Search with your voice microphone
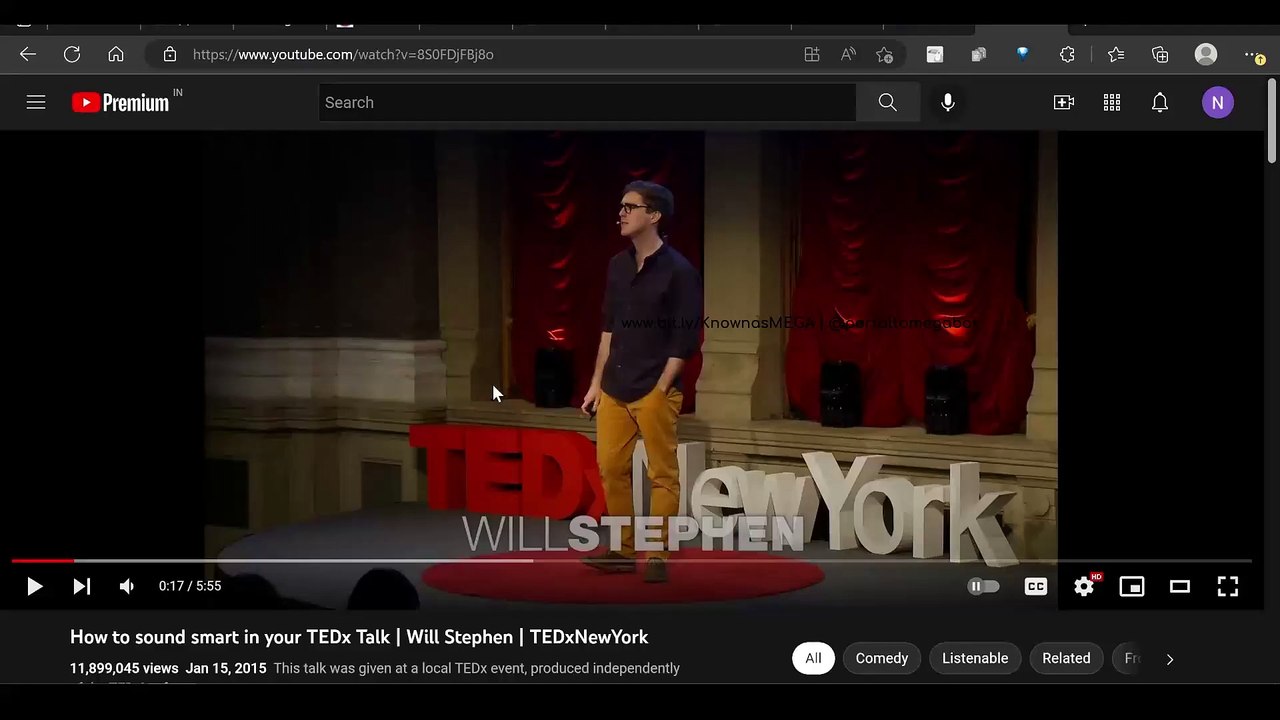 click(948, 102)
